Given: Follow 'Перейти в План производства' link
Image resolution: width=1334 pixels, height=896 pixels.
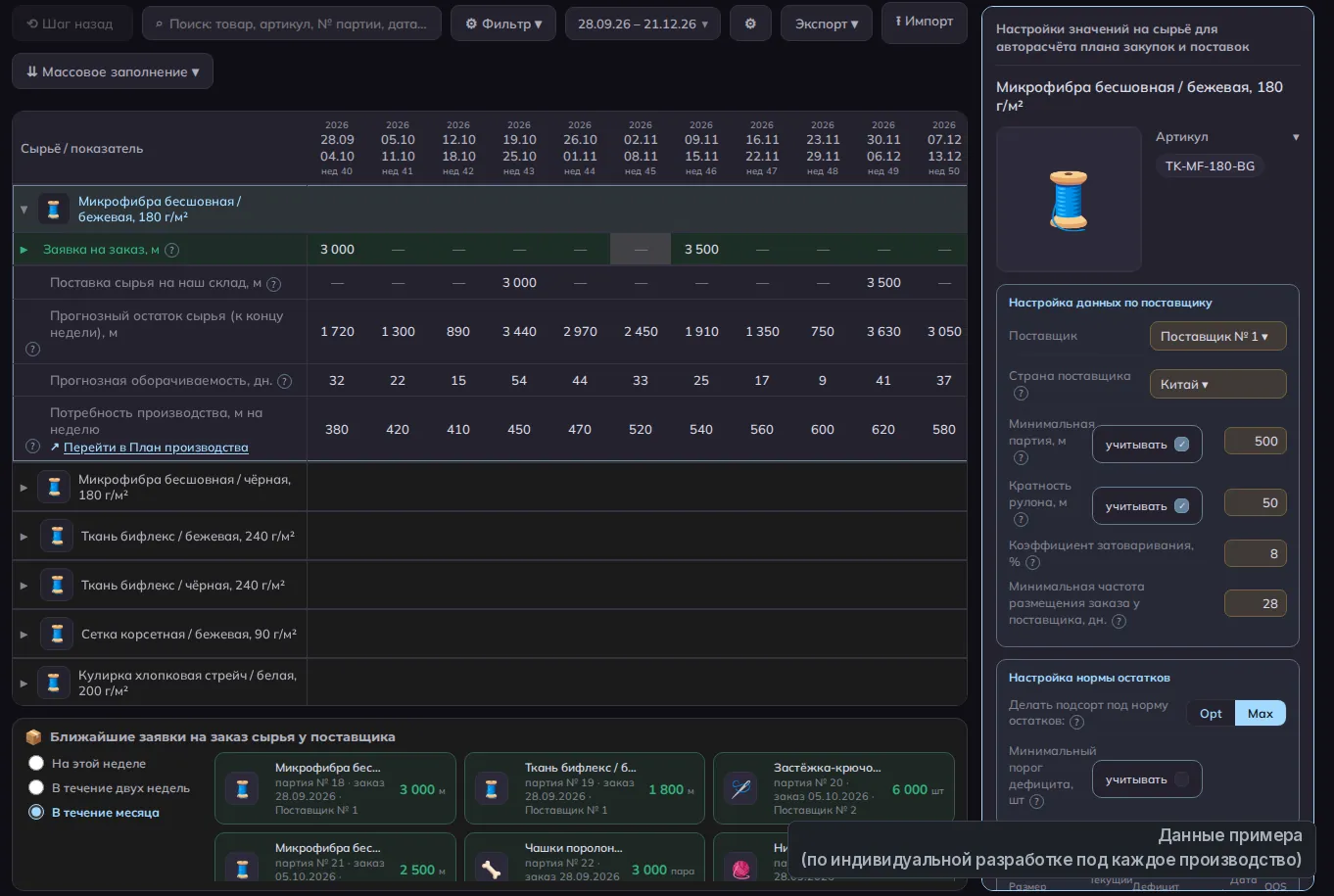Looking at the screenshot, I should tap(156, 448).
